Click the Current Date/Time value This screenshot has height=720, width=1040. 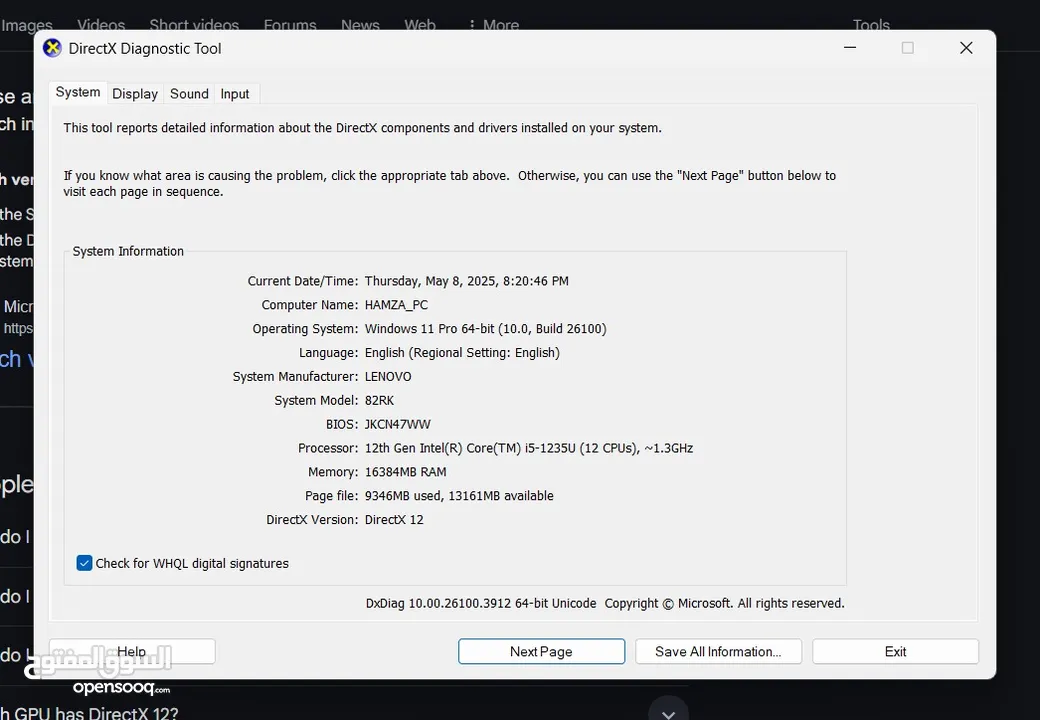(x=466, y=281)
